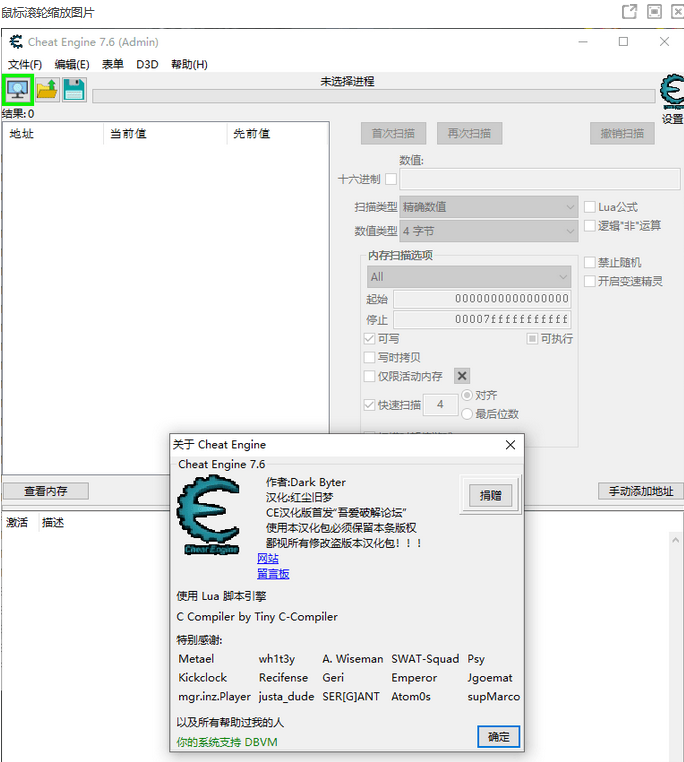Click the Cheat Engine title bar icon

click(x=16, y=42)
